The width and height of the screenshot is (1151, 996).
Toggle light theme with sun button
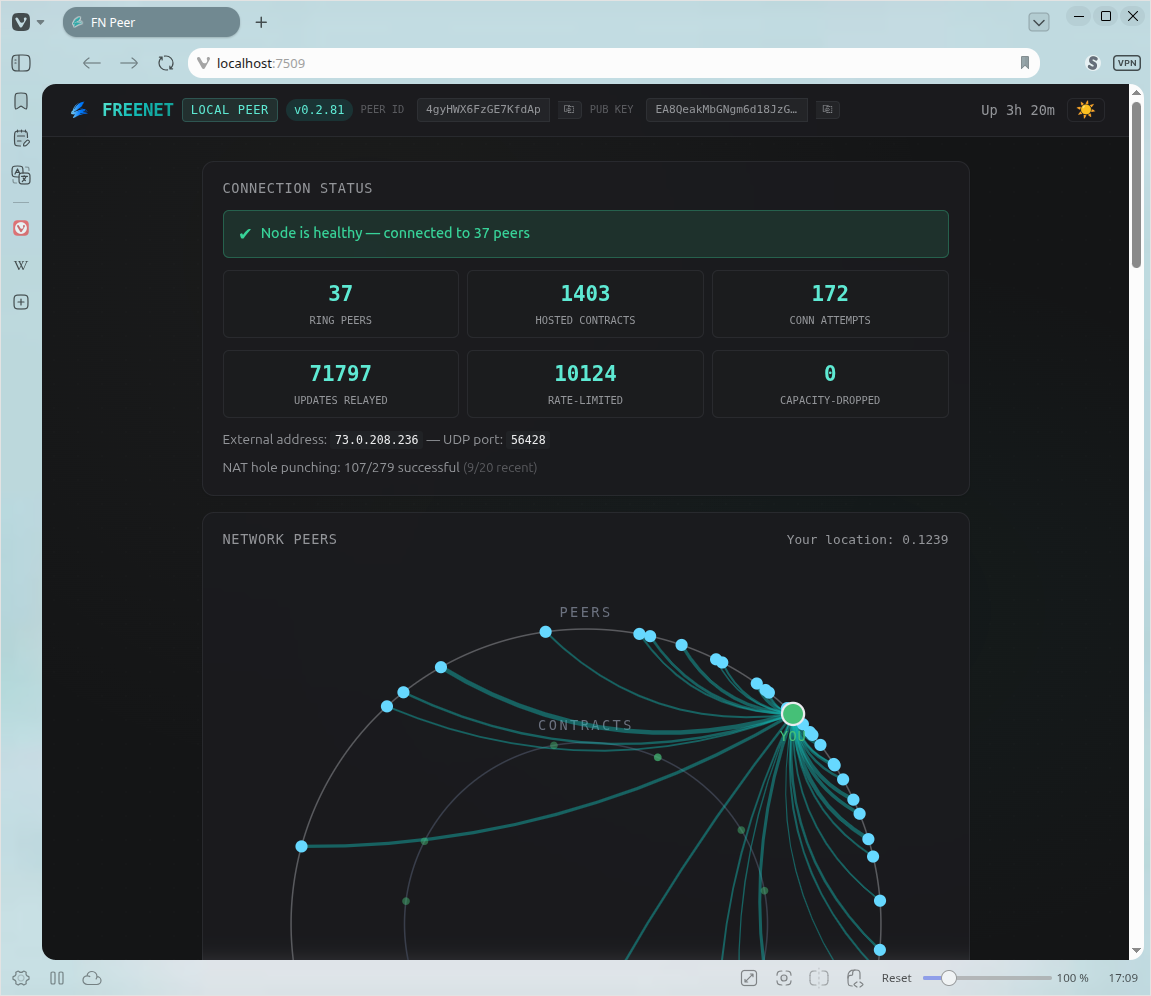coord(1086,110)
